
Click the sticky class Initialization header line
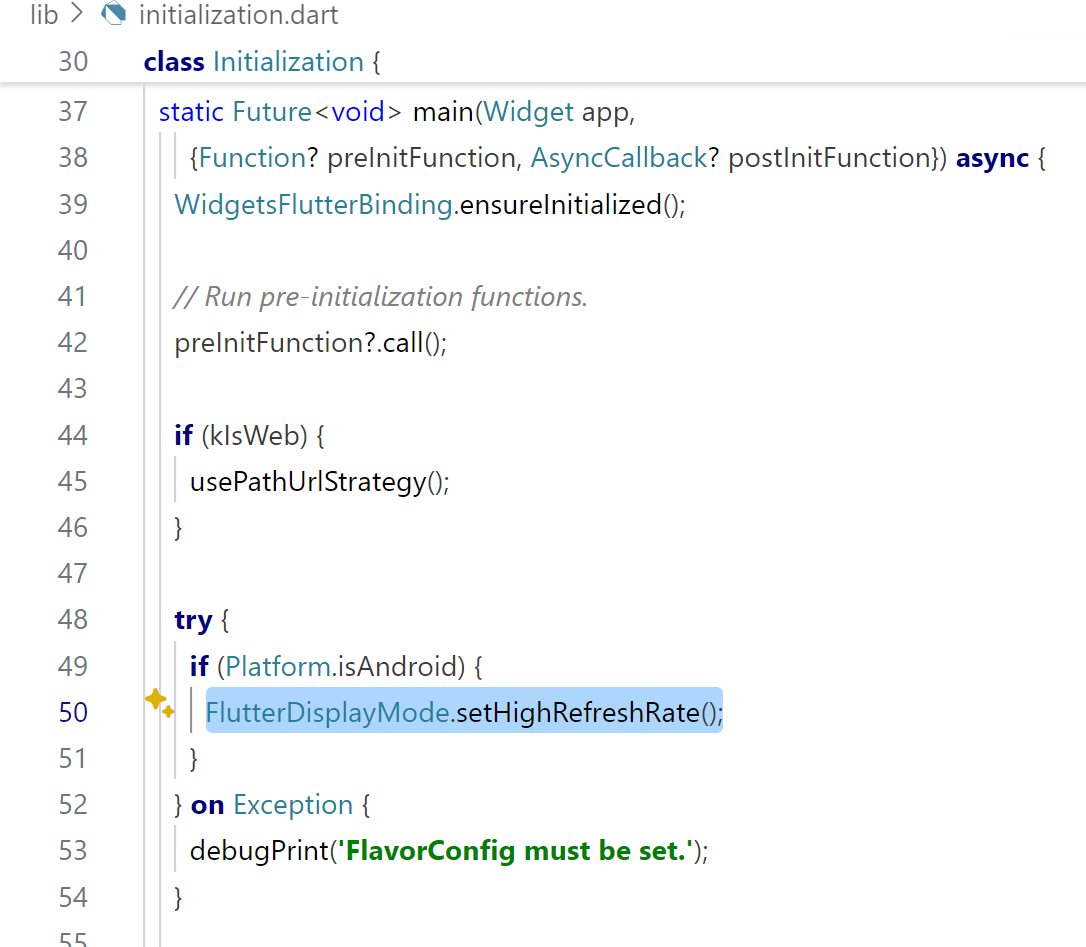[543, 62]
